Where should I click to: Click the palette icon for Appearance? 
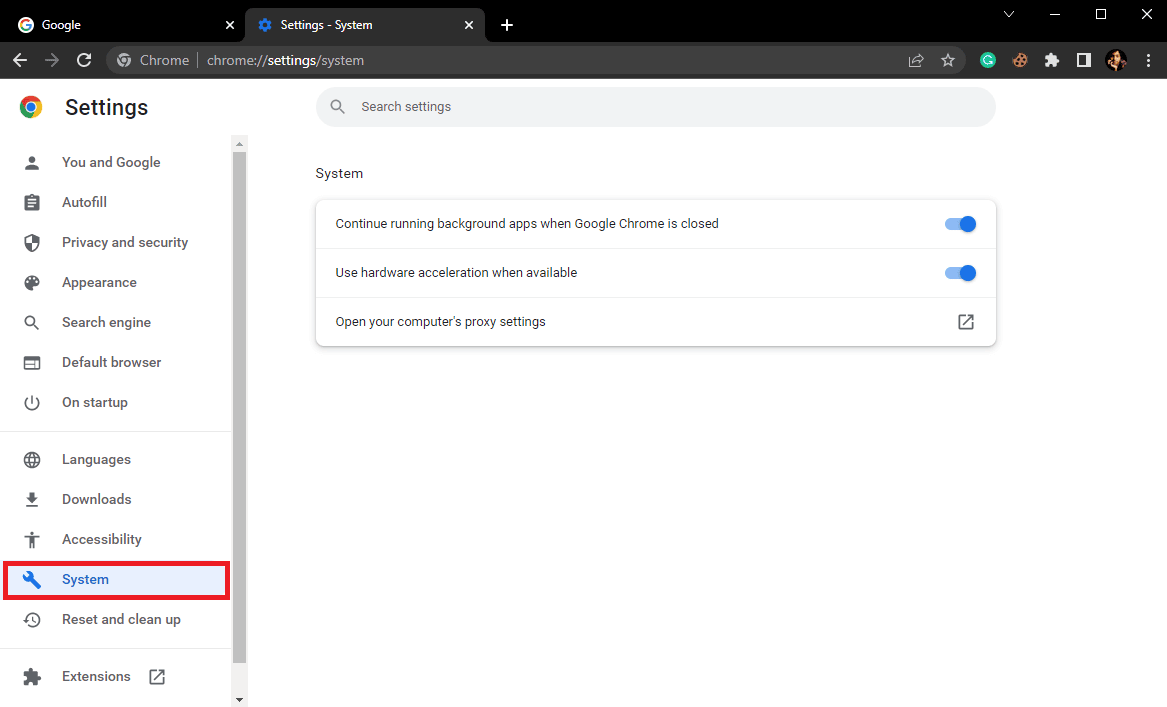[32, 283]
